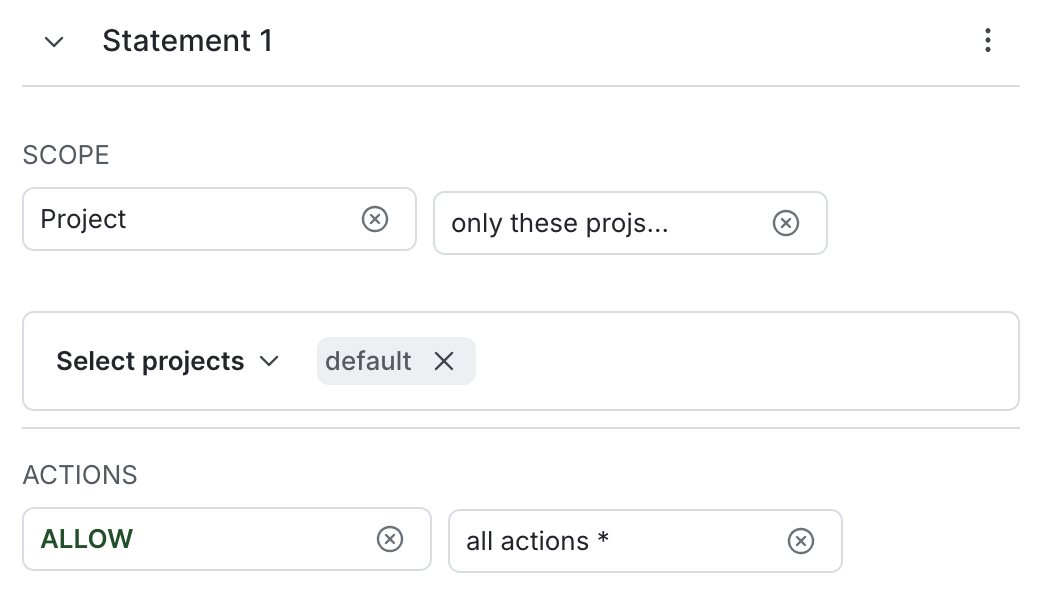Viewport: 1042px width, 610px height.
Task: Clear the 'only these projs...' selection
Action: tap(786, 223)
